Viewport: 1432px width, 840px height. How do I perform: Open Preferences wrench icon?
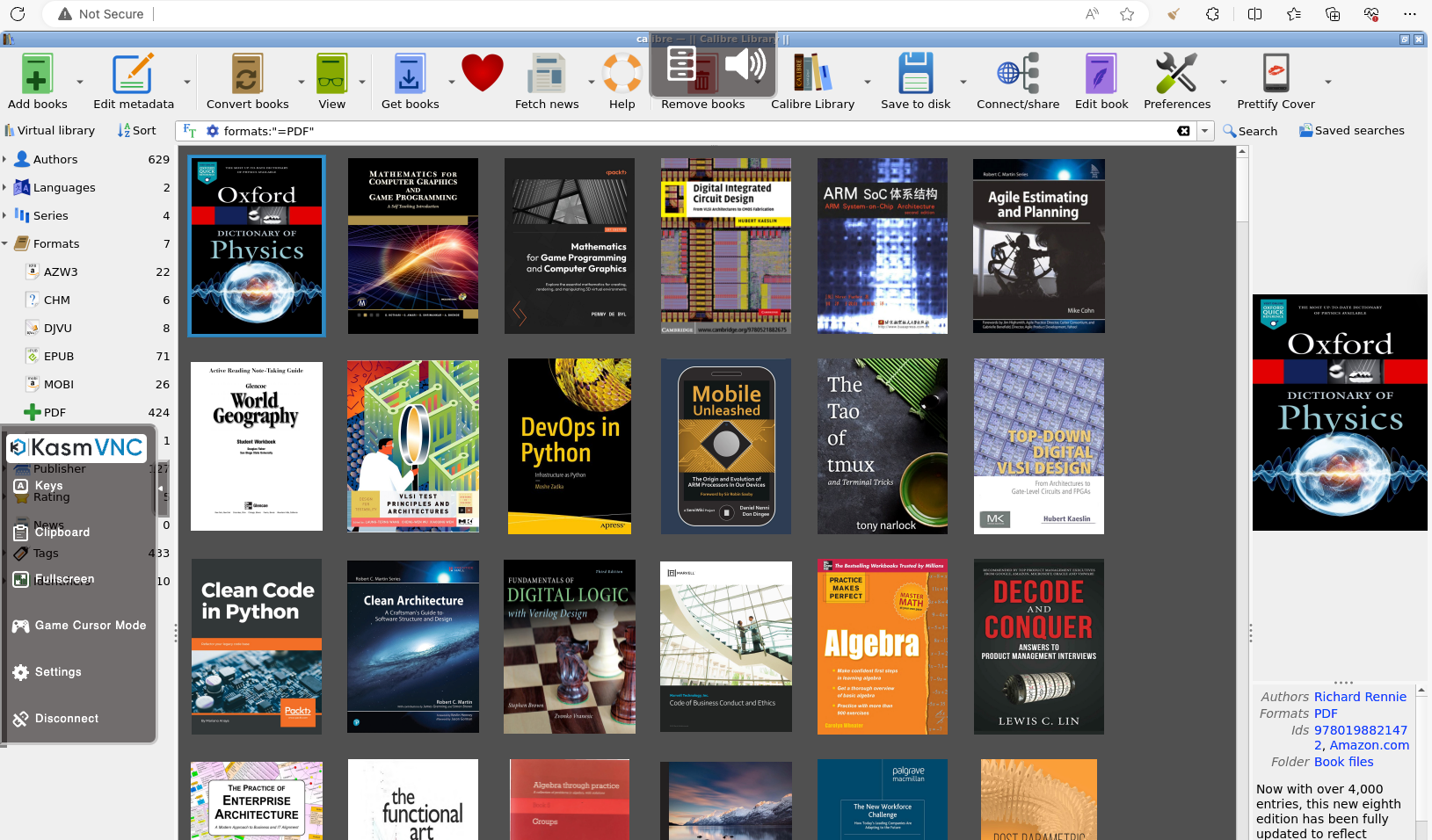click(x=1177, y=74)
